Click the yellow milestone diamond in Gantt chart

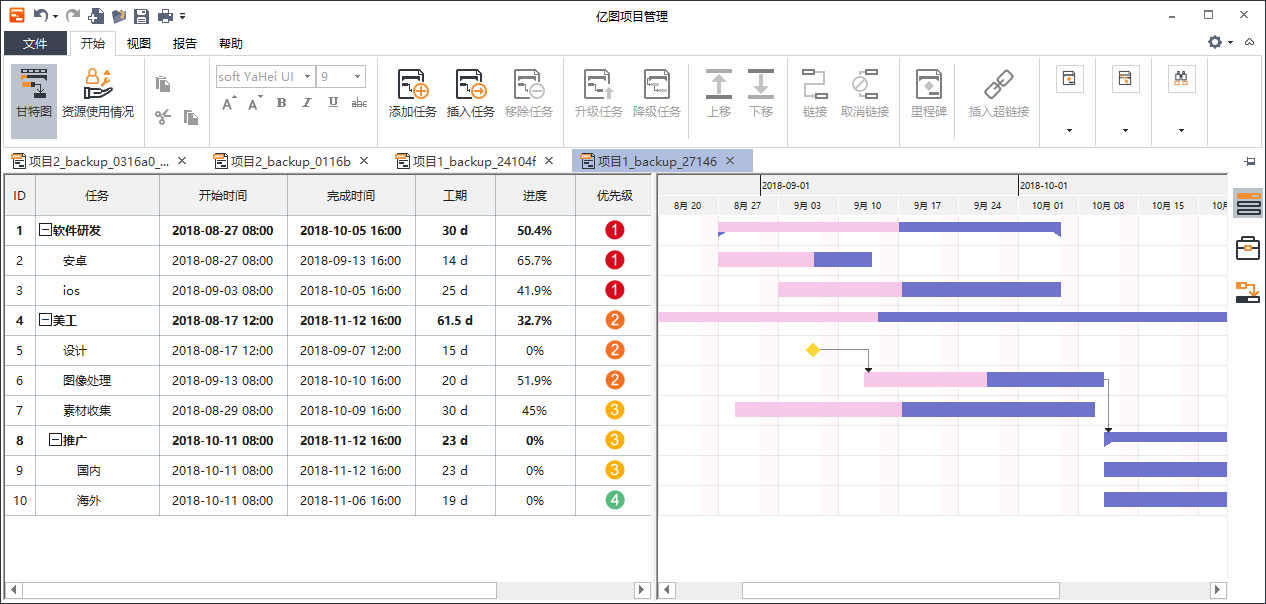pos(813,350)
